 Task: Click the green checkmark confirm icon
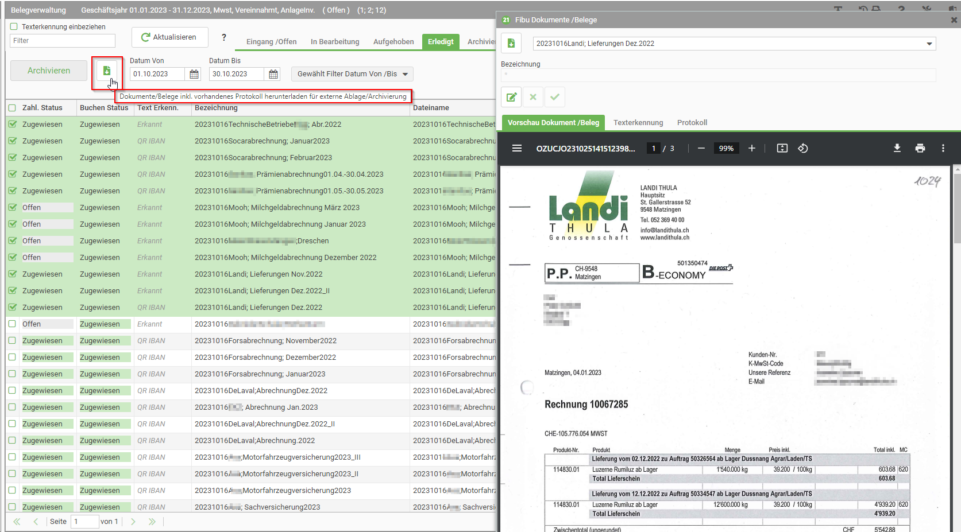555,97
